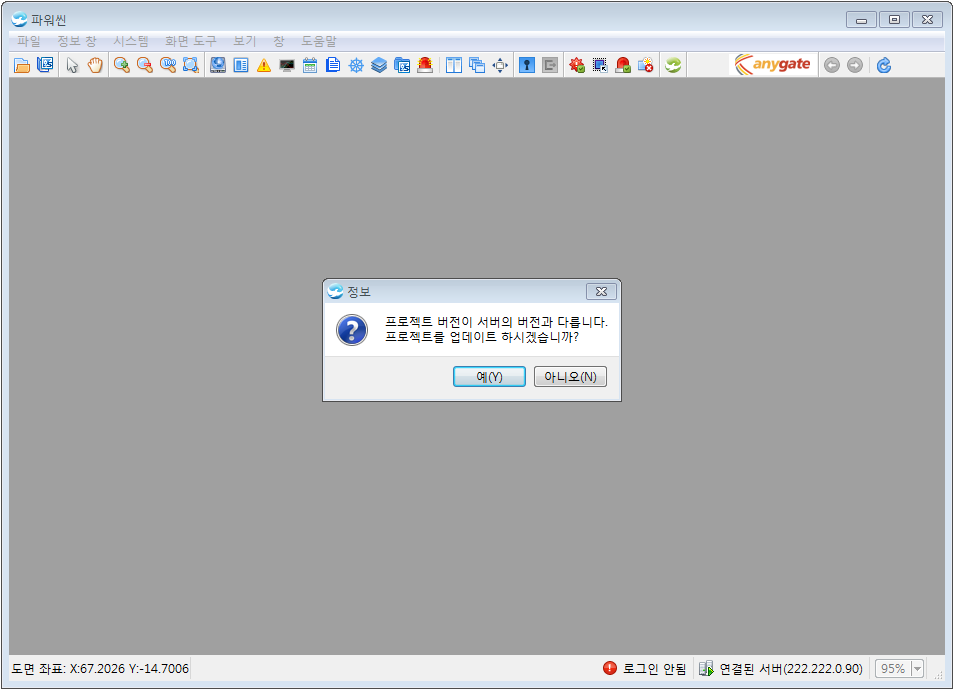Open the 파일 menu
Viewport: 953px width, 689px height.
click(x=29, y=41)
